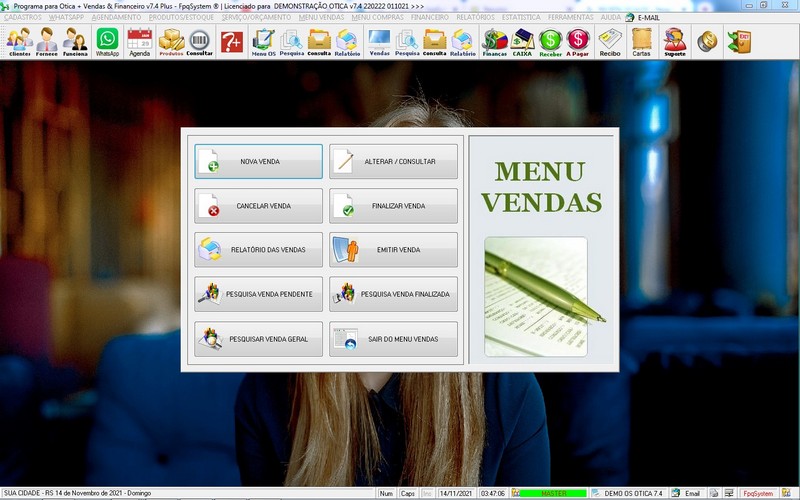
Task: Open the red A Pagar dollar icon
Action: 578,42
